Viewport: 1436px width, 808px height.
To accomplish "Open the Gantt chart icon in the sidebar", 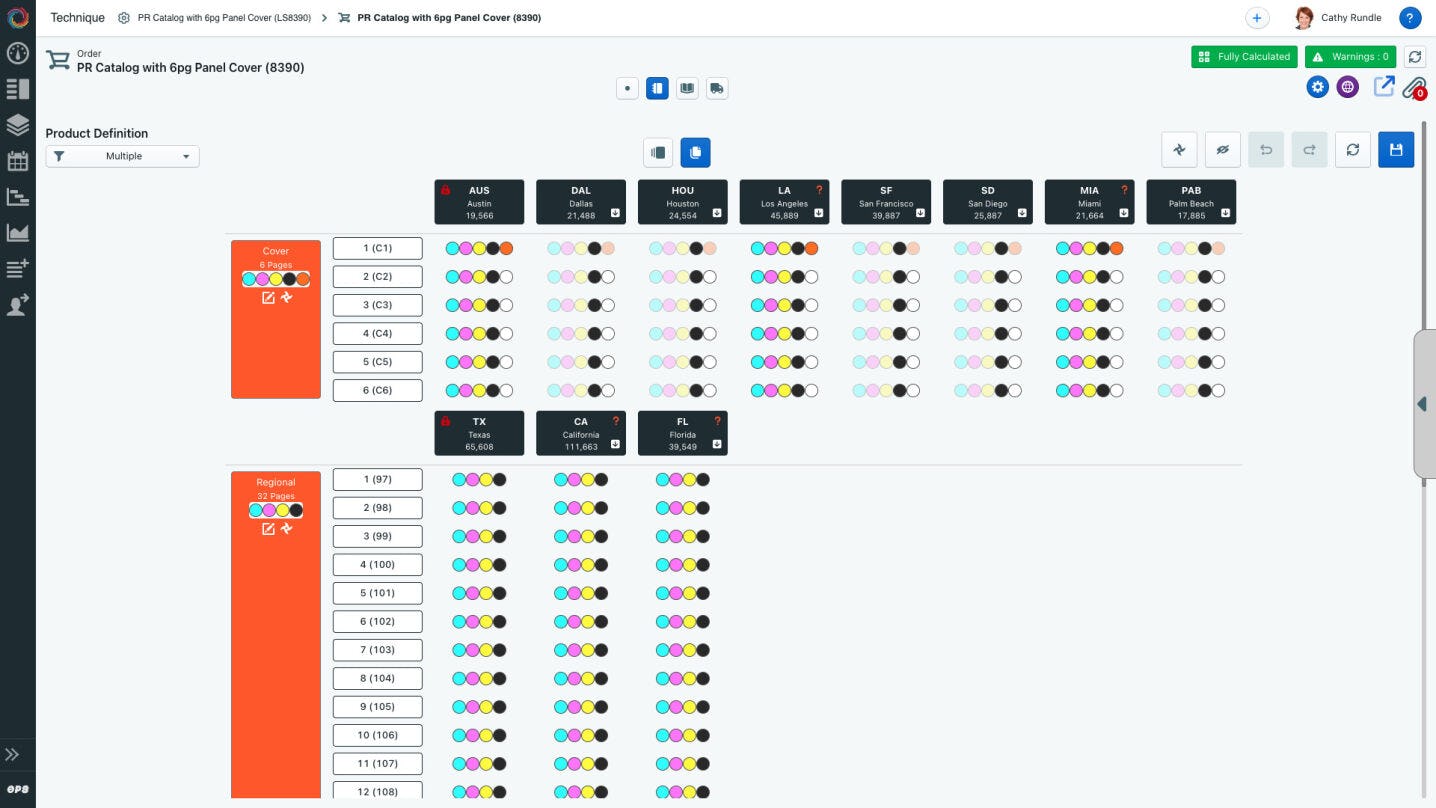I will (x=17, y=197).
